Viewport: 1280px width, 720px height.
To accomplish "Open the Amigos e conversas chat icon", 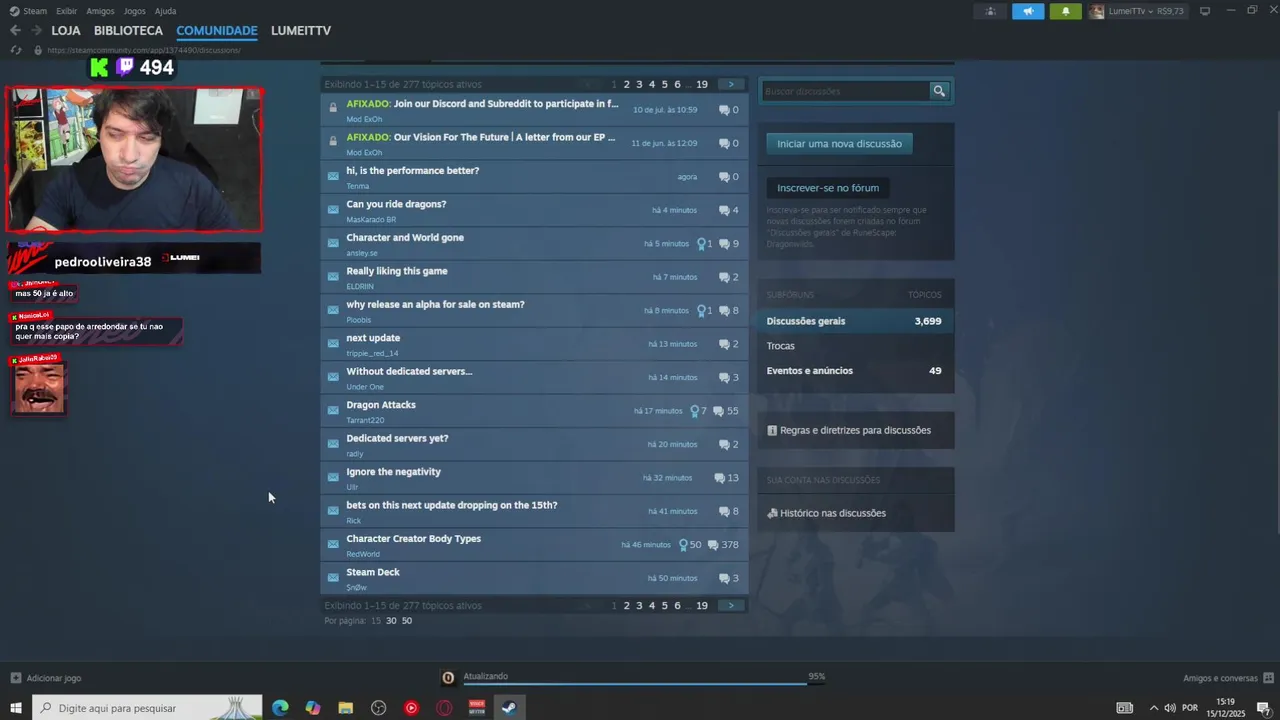I will [1268, 677].
